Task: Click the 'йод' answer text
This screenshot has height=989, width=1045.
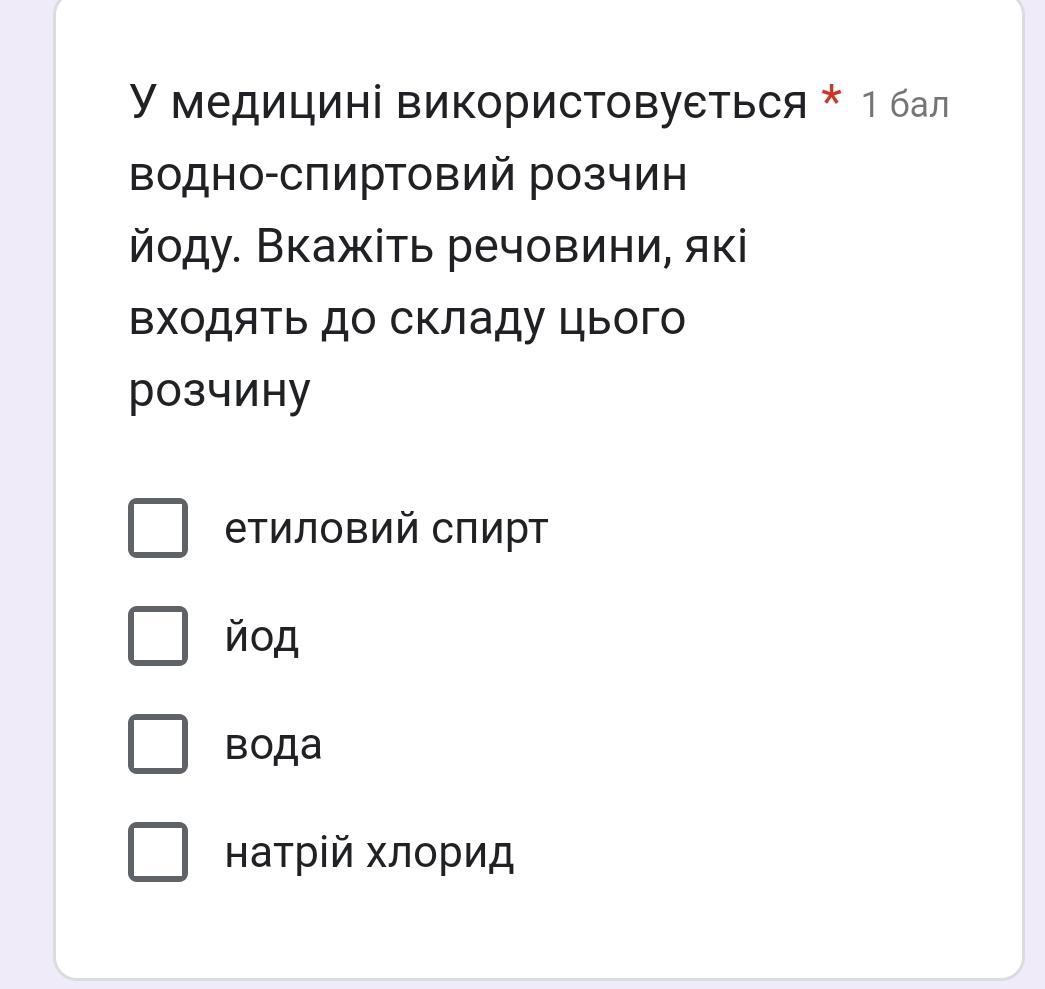Action: [x=261, y=636]
